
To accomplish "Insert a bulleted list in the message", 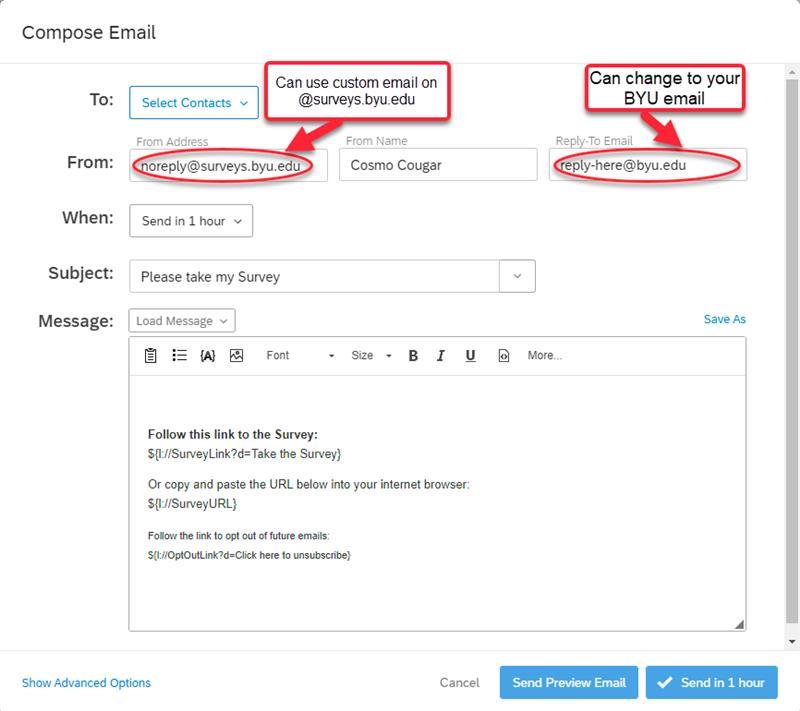I will [x=179, y=355].
